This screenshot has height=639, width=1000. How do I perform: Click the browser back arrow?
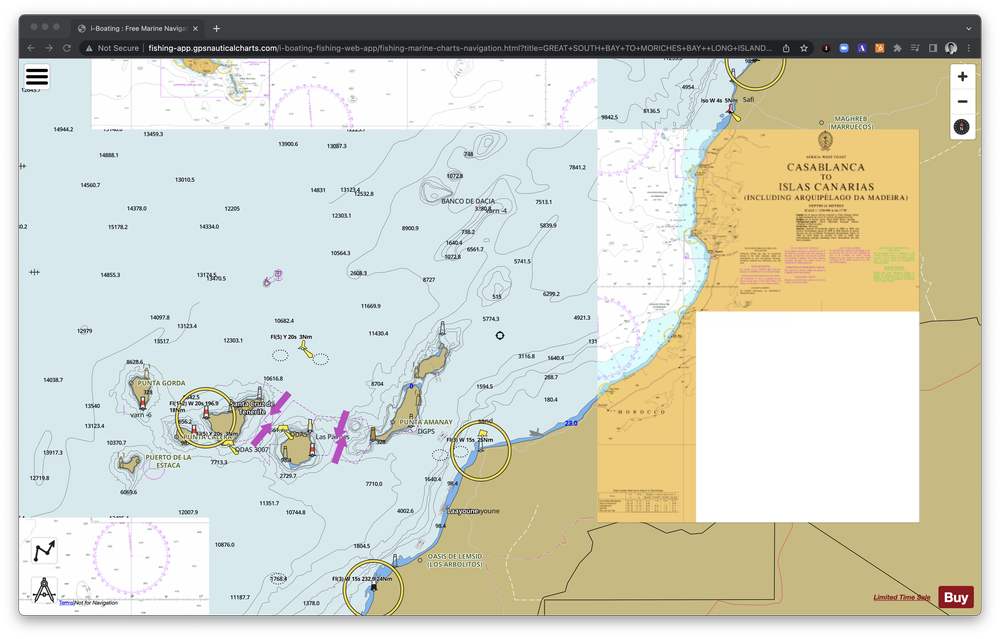tap(31, 48)
